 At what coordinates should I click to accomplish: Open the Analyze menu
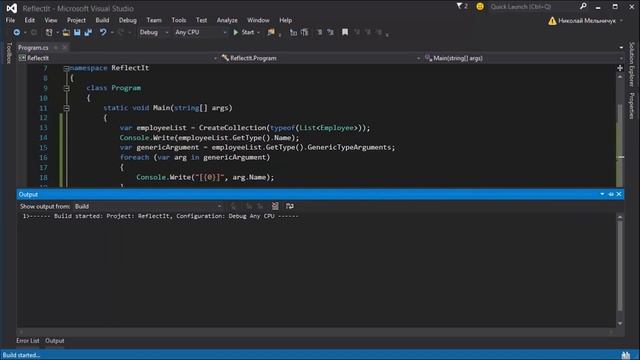(227, 20)
